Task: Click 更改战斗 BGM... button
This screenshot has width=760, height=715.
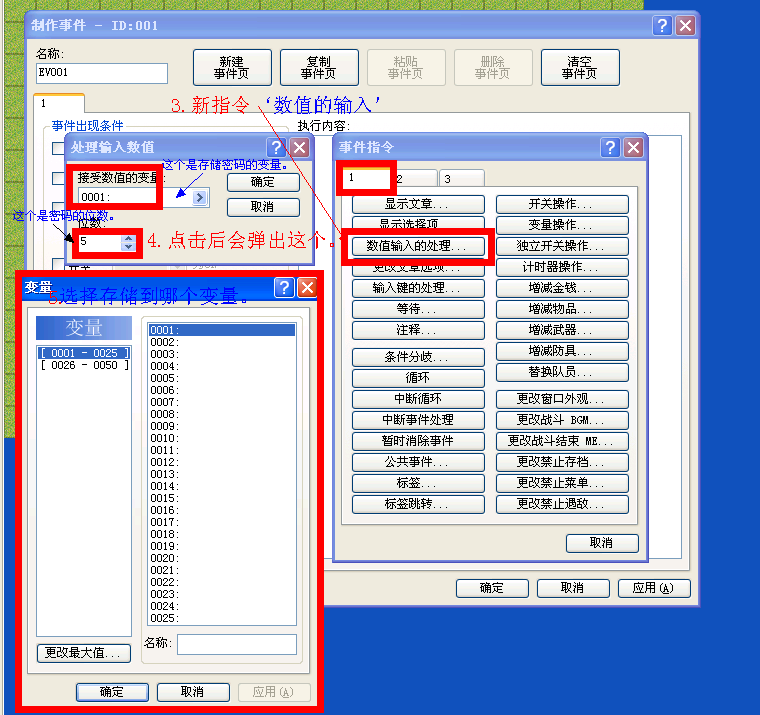Action: tap(562, 420)
